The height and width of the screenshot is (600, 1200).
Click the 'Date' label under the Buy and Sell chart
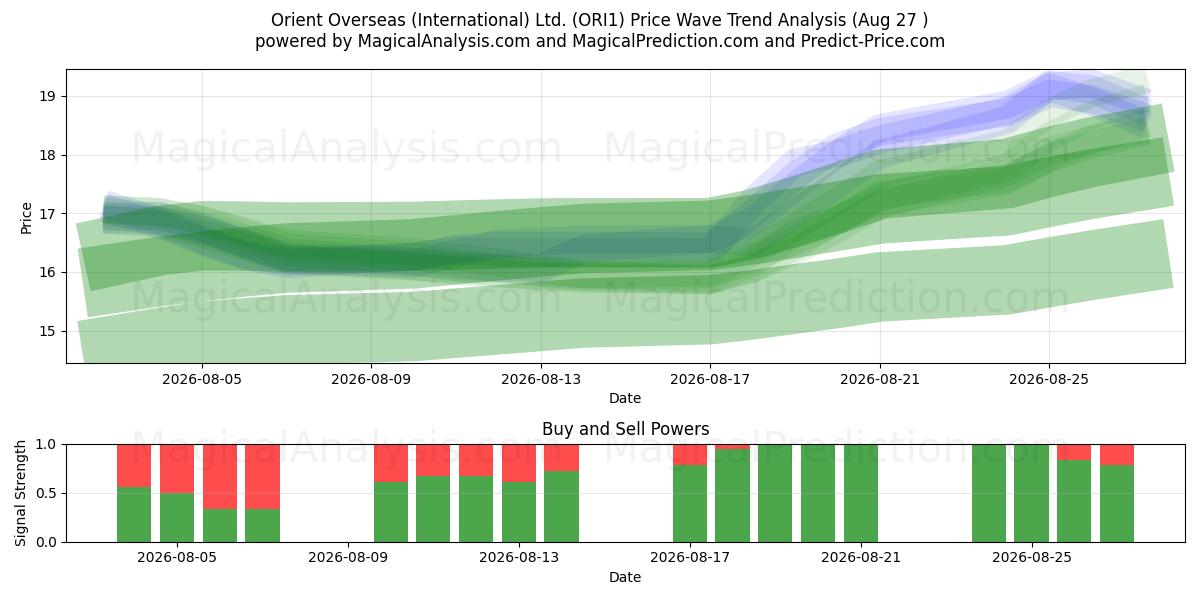point(625,577)
